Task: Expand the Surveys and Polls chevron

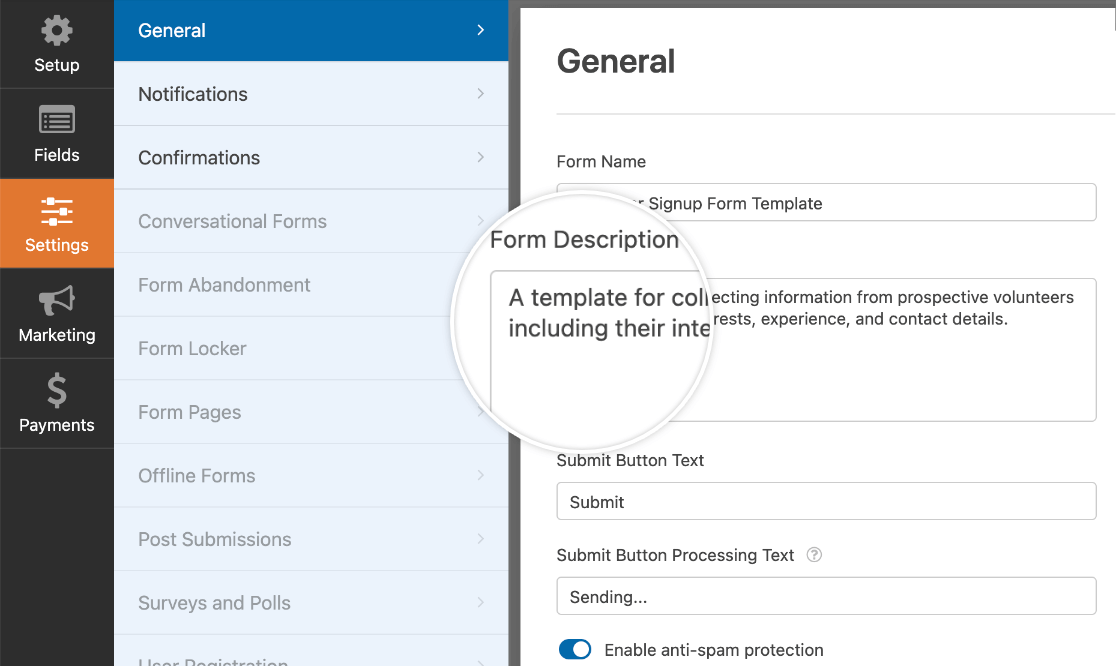Action: click(x=480, y=603)
